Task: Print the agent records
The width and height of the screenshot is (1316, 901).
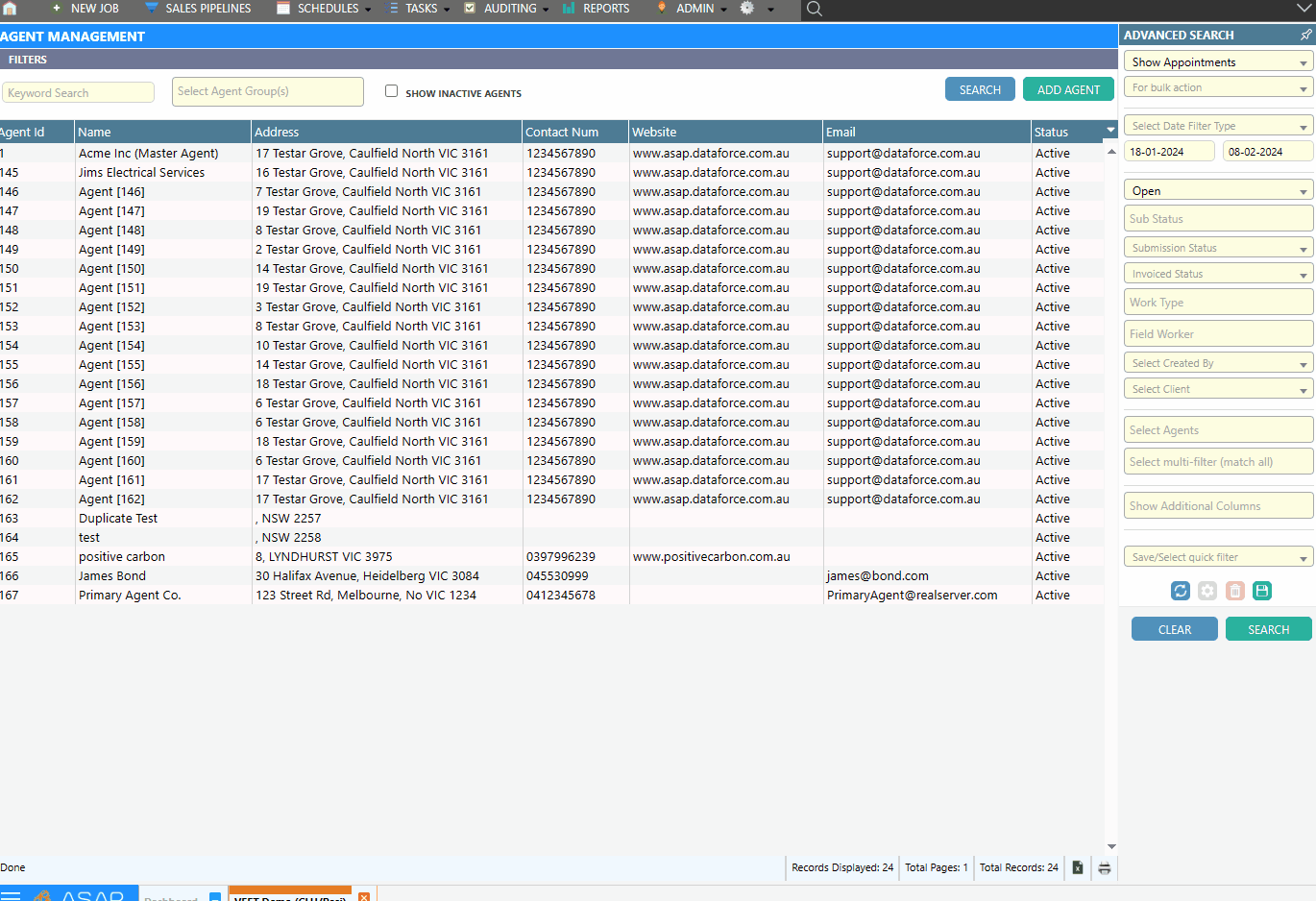Action: tap(1104, 867)
